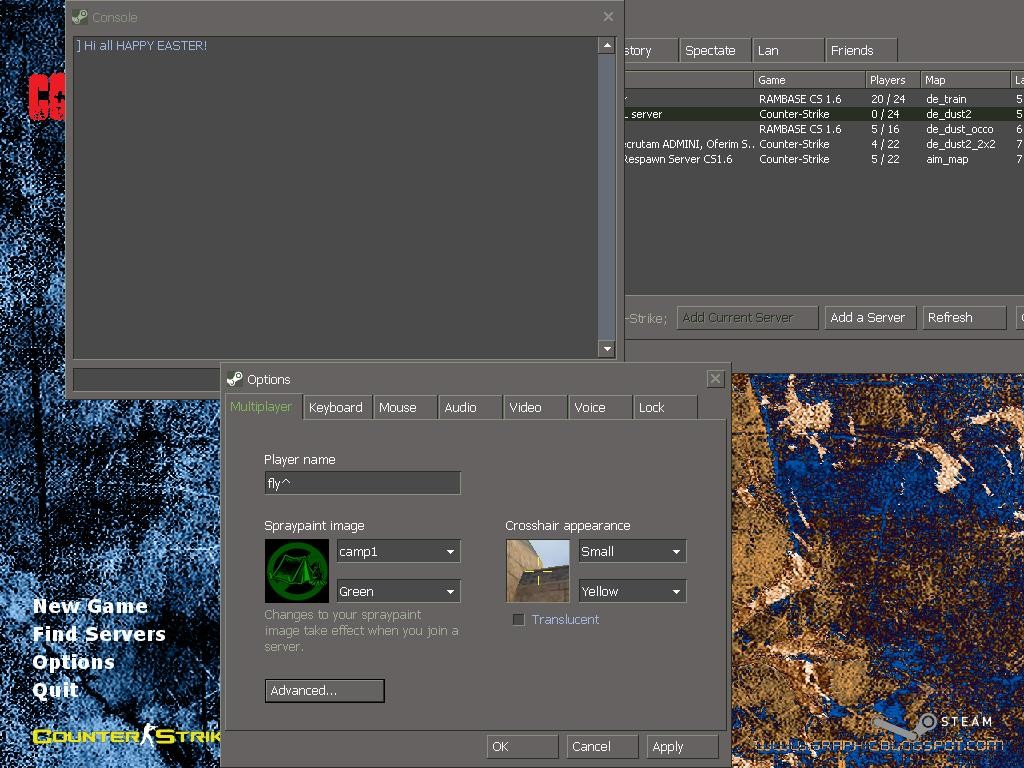
Task: Click the crosshair appearance preview image
Action: (x=538, y=571)
